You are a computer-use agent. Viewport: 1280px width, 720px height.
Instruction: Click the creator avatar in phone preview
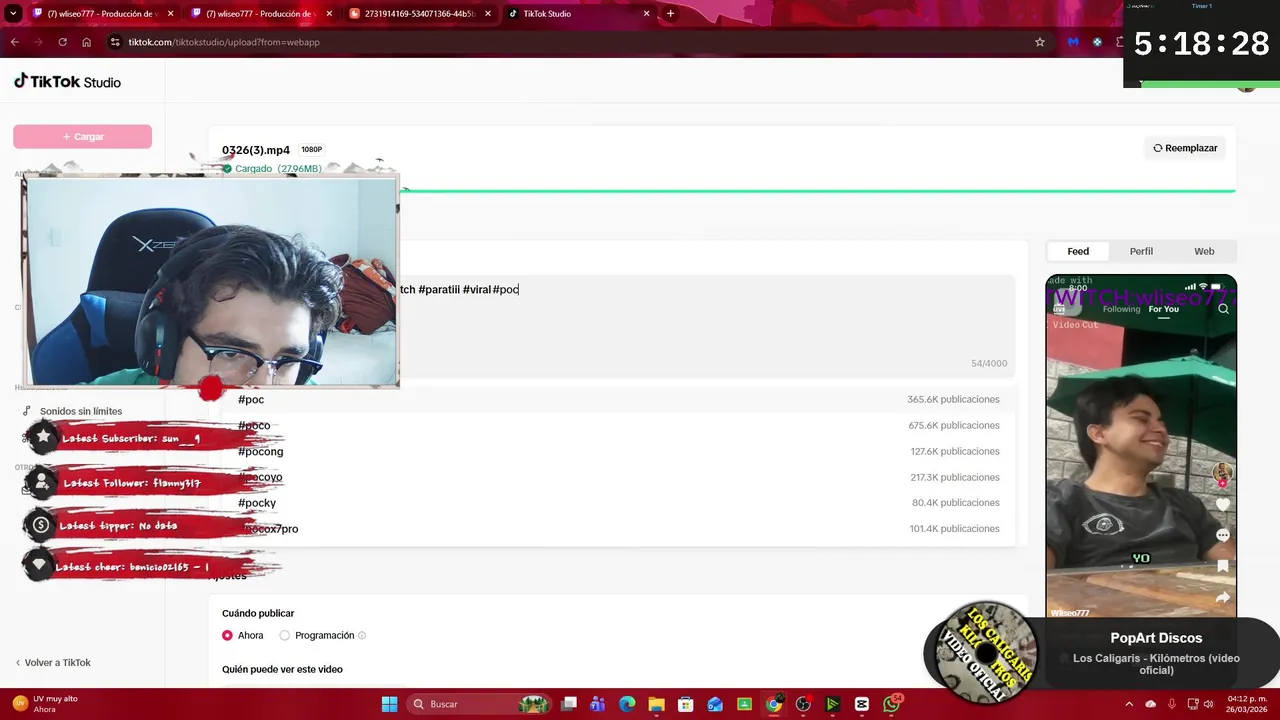pos(1222,472)
